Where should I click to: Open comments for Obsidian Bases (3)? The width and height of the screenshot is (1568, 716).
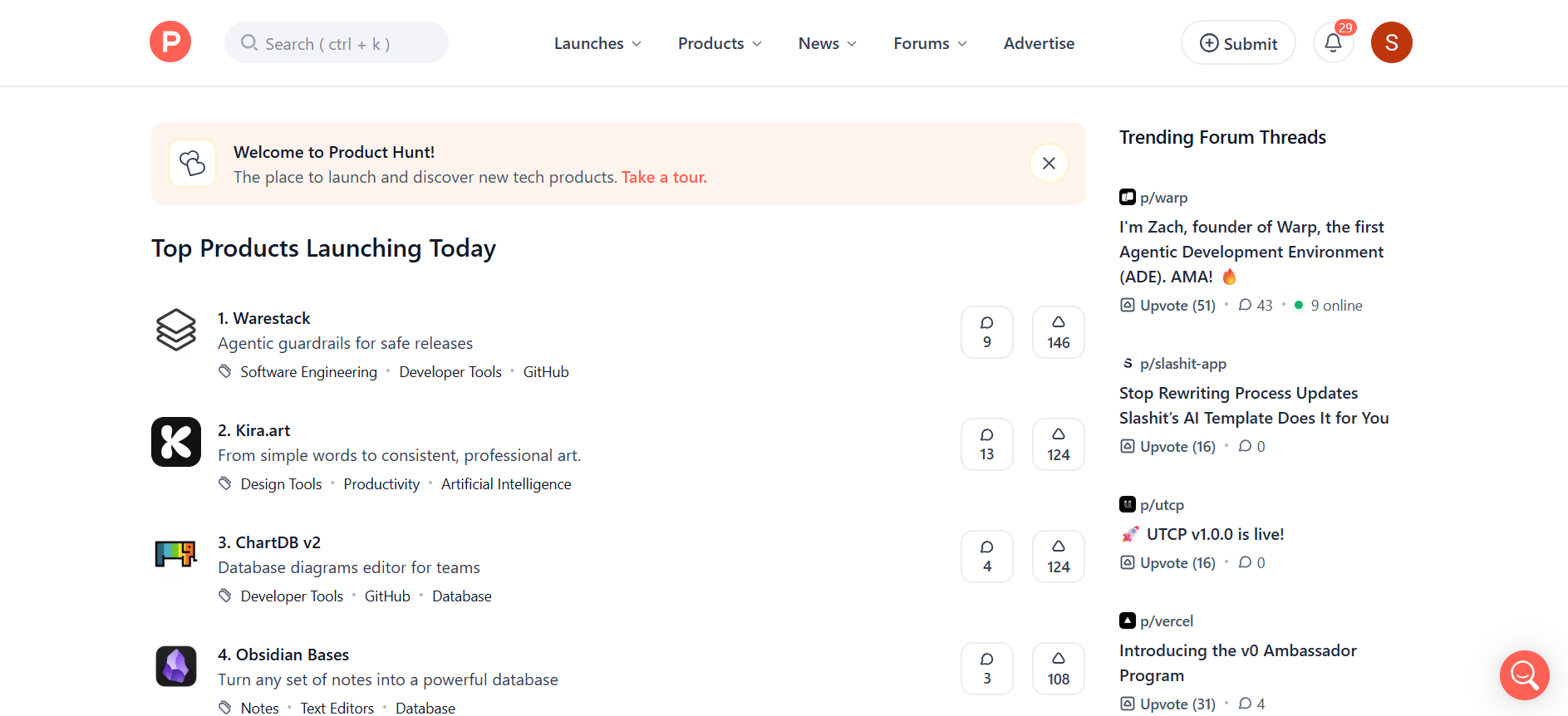click(x=987, y=669)
